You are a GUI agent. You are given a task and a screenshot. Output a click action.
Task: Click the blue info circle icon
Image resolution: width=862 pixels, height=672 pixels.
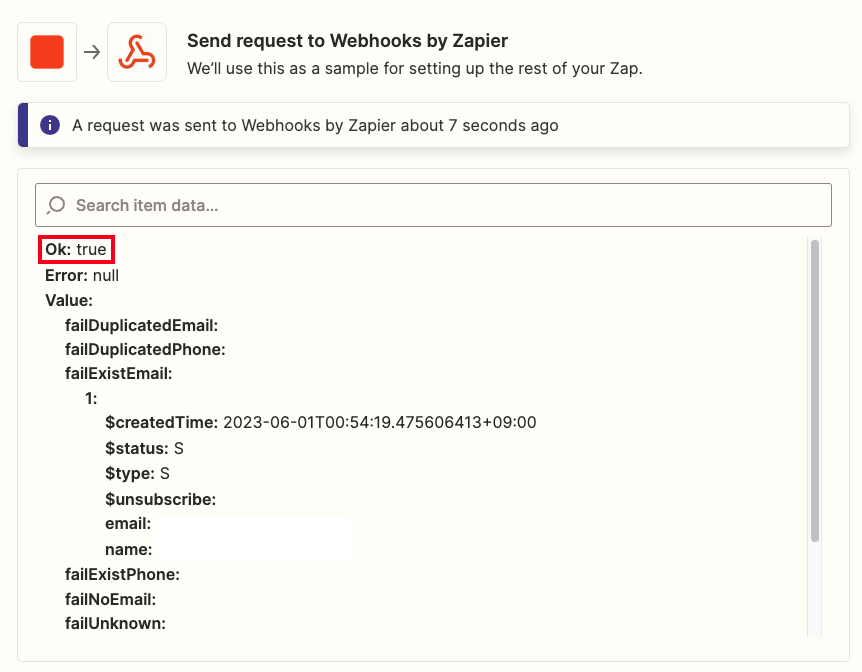point(50,125)
